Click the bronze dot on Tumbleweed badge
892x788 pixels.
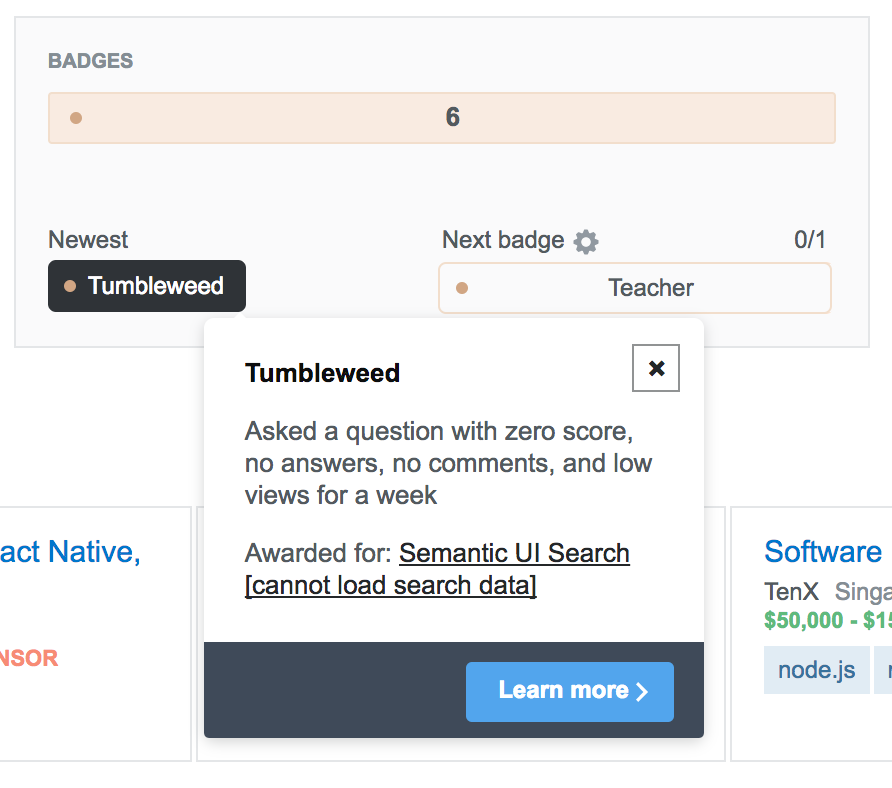coord(70,286)
